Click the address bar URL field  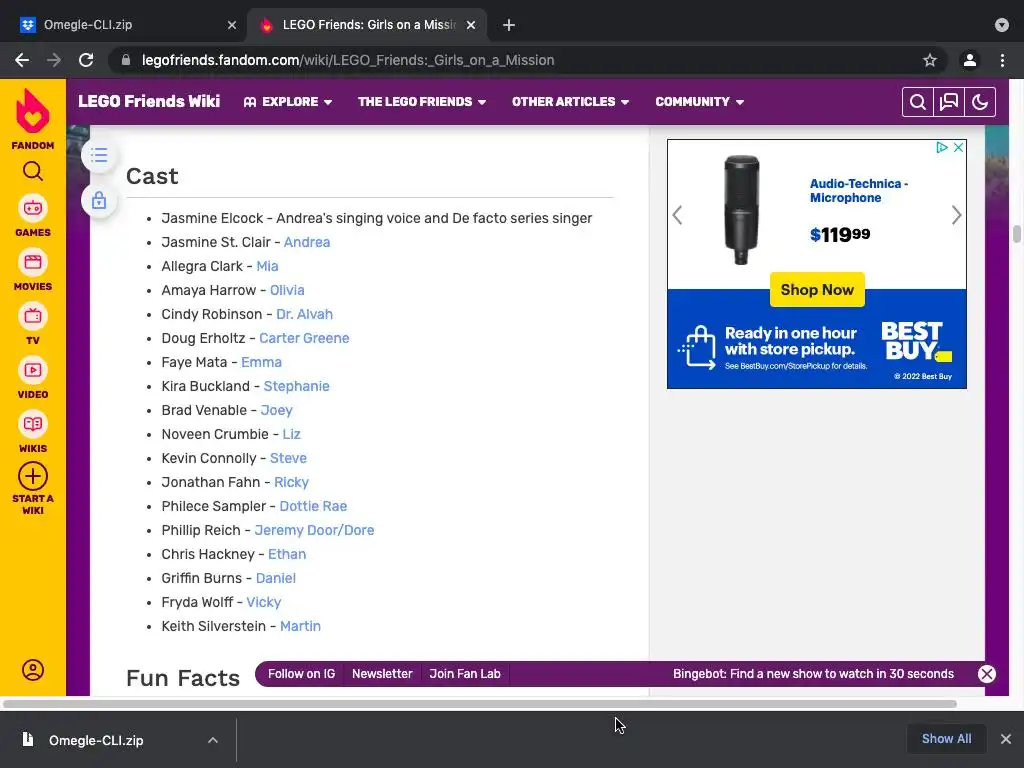pos(522,60)
